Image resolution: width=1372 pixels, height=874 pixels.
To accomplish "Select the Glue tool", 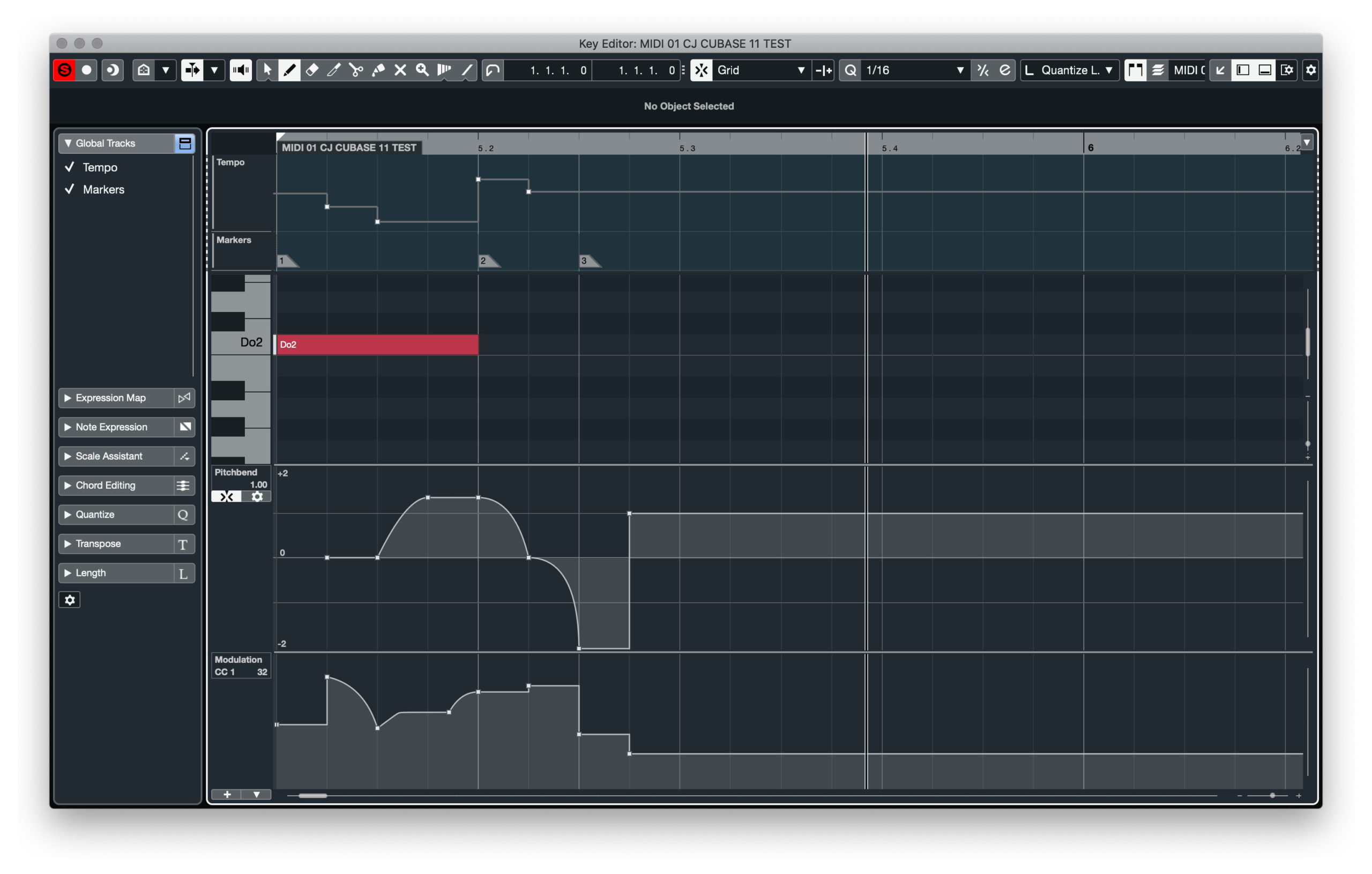I will (x=378, y=70).
